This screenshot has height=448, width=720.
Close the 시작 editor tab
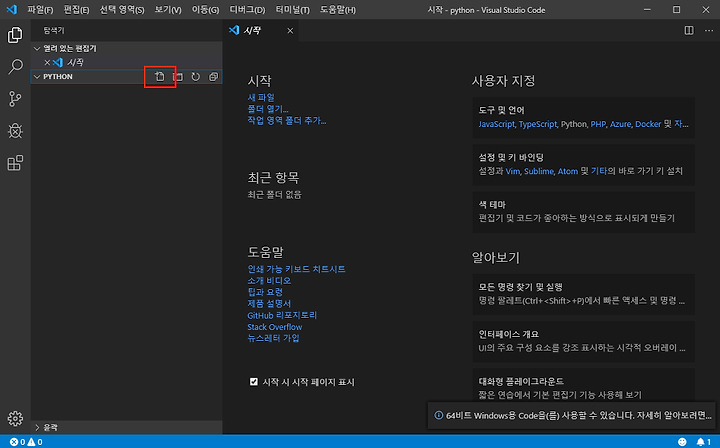click(x=290, y=31)
